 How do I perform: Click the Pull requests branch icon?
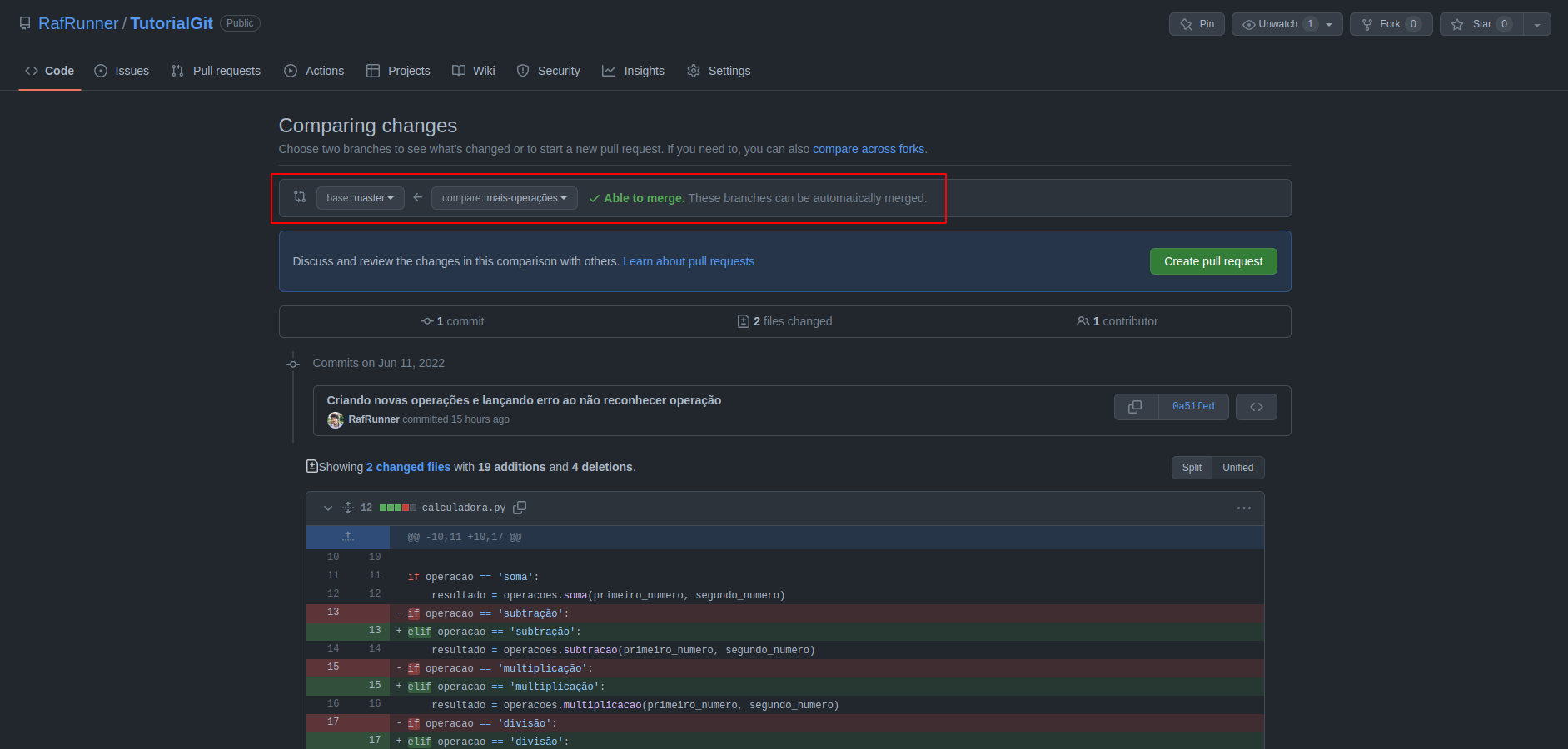point(177,71)
